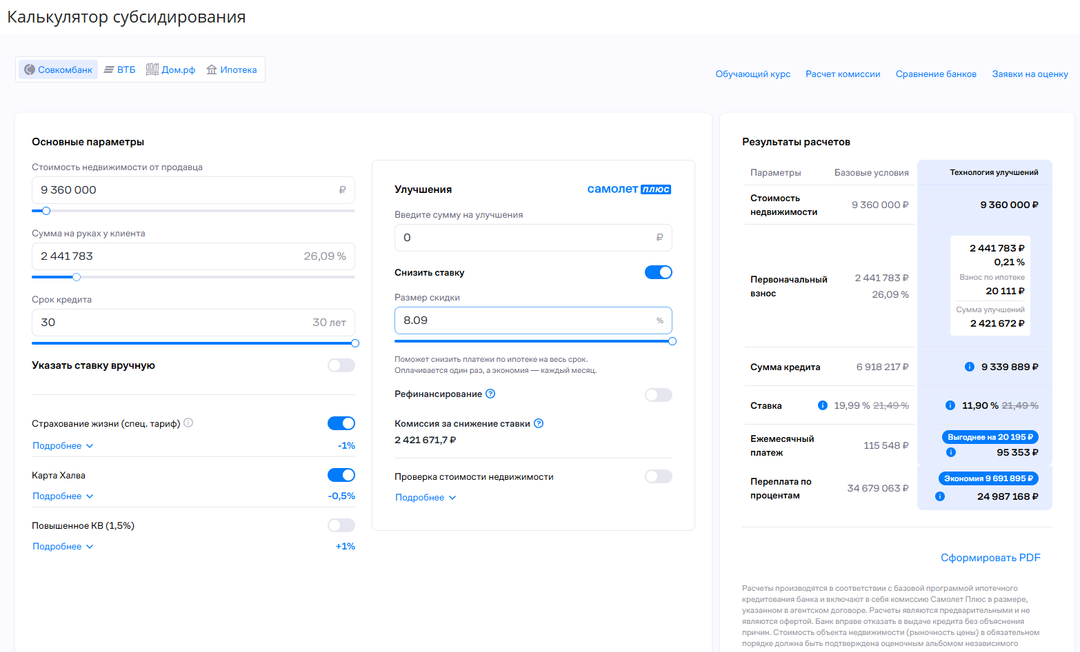Click info icon beside base rate 19,99 %

(823, 405)
